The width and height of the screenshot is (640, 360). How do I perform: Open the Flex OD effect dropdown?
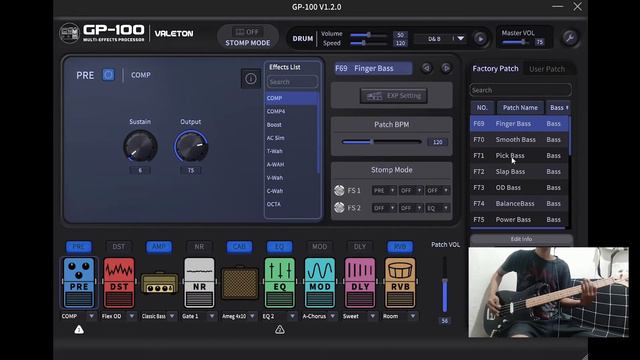point(131,316)
